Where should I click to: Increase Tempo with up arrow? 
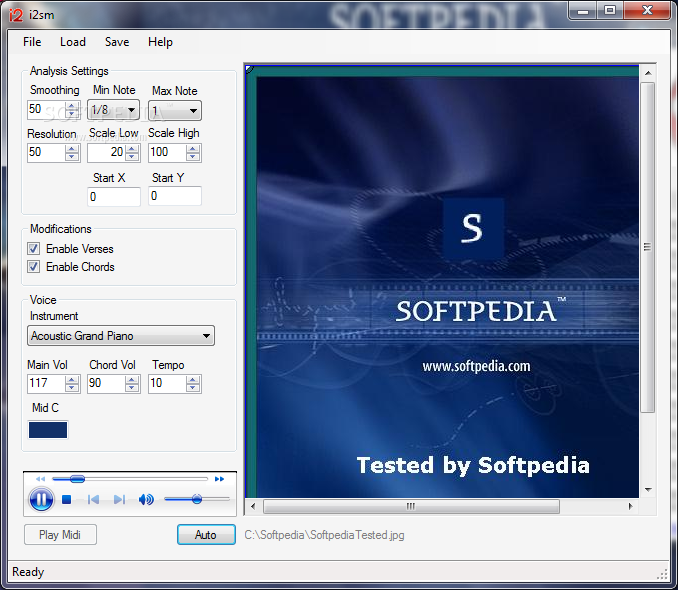coord(193,380)
